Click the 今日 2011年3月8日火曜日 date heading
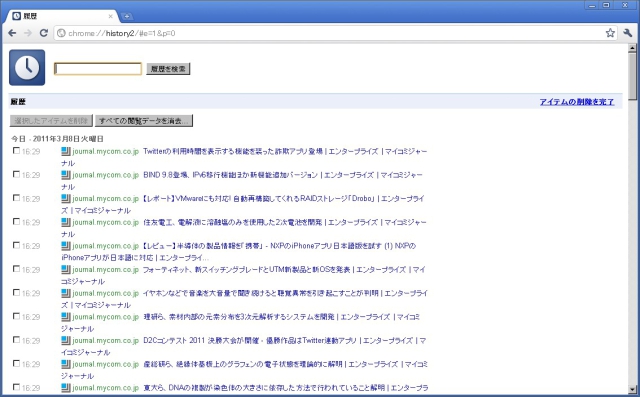Screen dimensions: 640x397 [57, 139]
